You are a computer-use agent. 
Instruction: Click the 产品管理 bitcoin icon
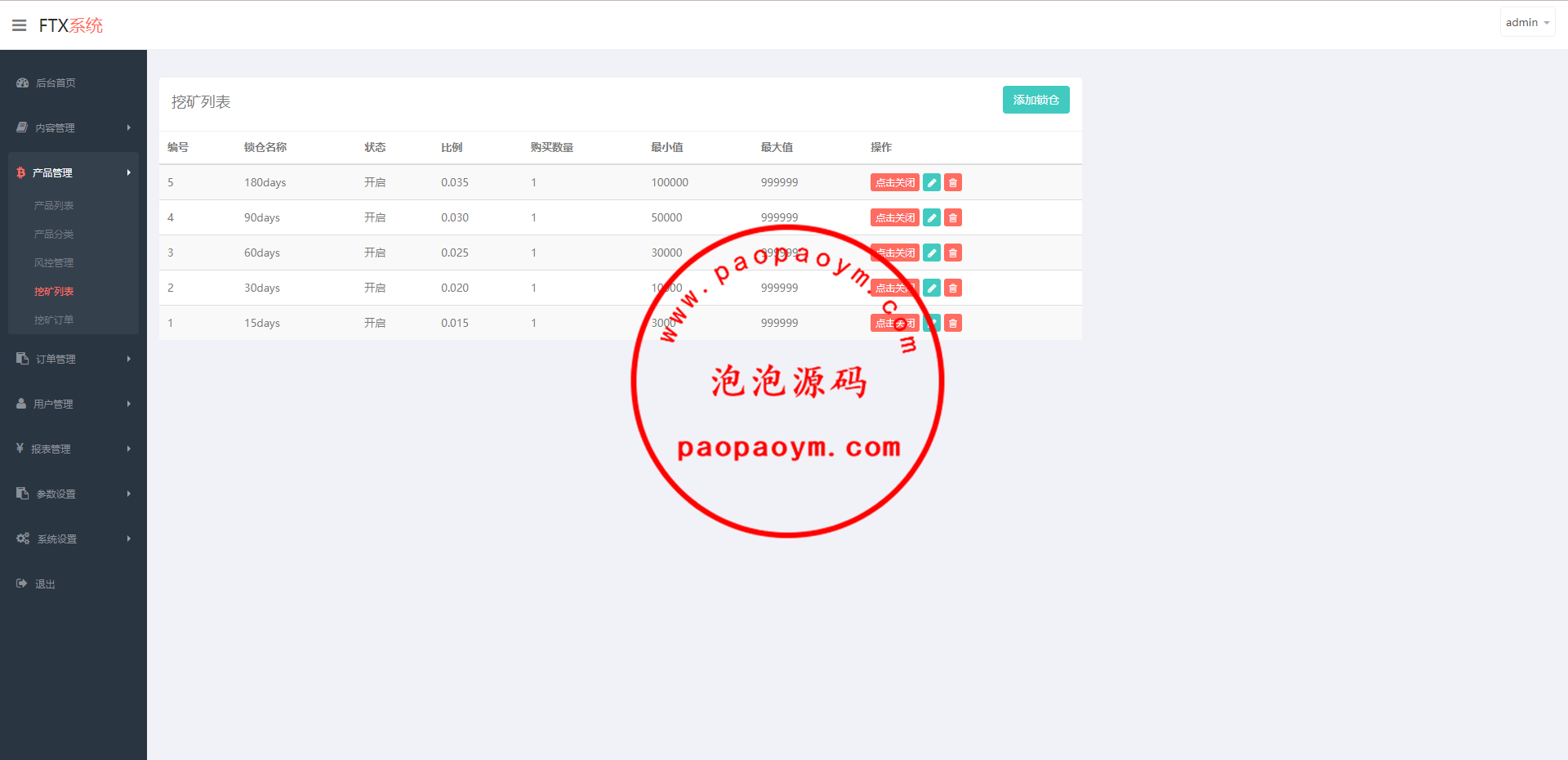(x=20, y=172)
